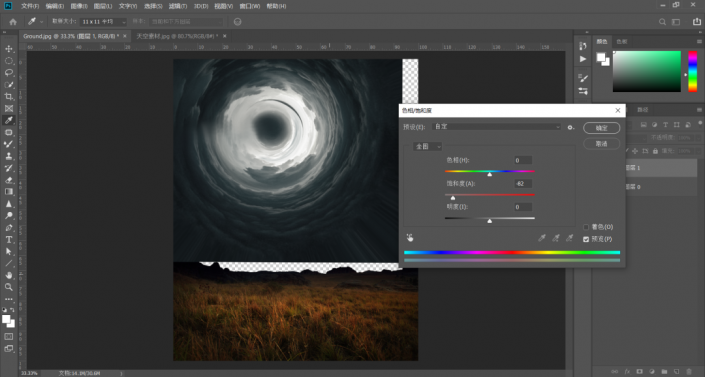The image size is (705, 377).
Task: Select the Gradient tool
Action: click(x=9, y=192)
